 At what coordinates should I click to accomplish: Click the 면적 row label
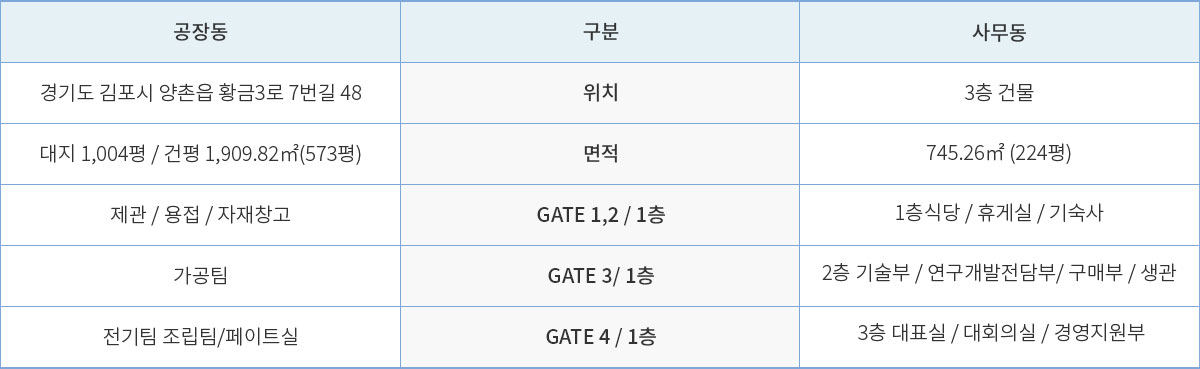pyautogui.click(x=600, y=154)
